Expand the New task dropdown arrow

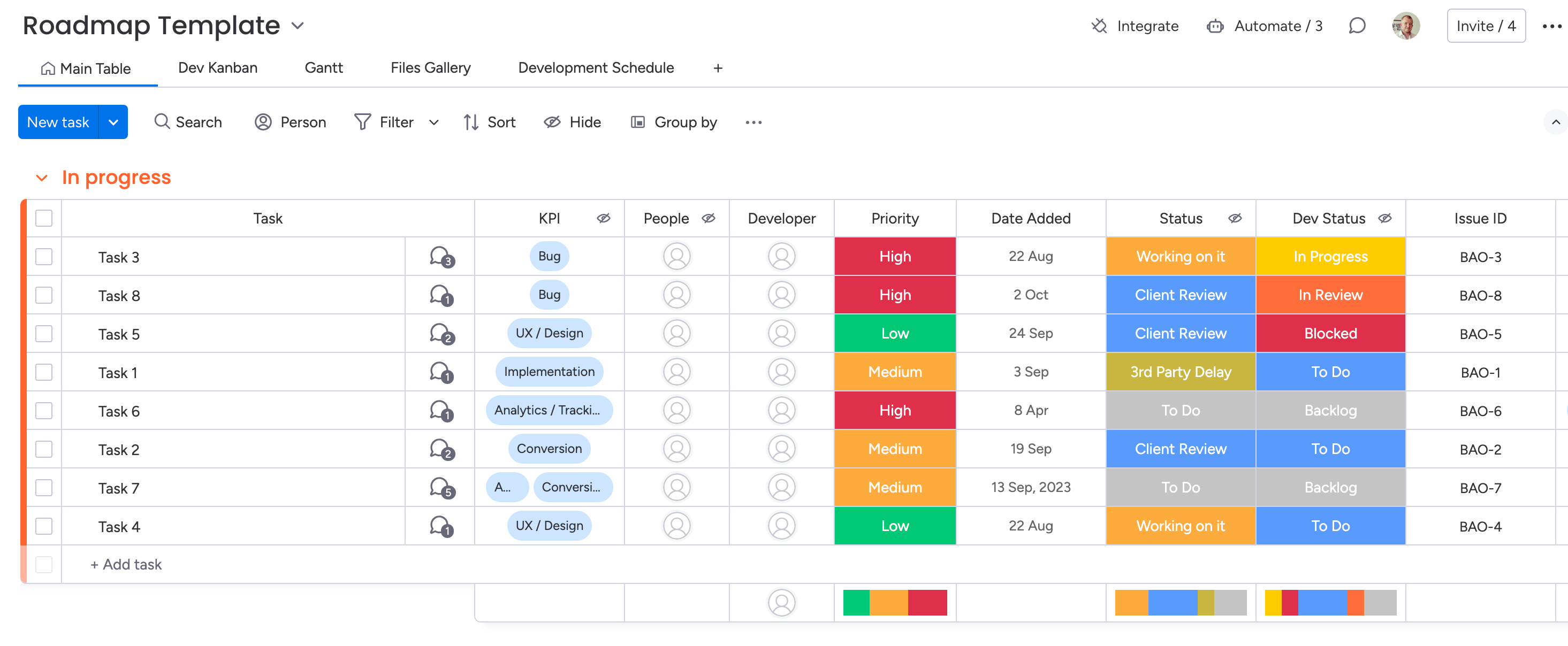[113, 122]
